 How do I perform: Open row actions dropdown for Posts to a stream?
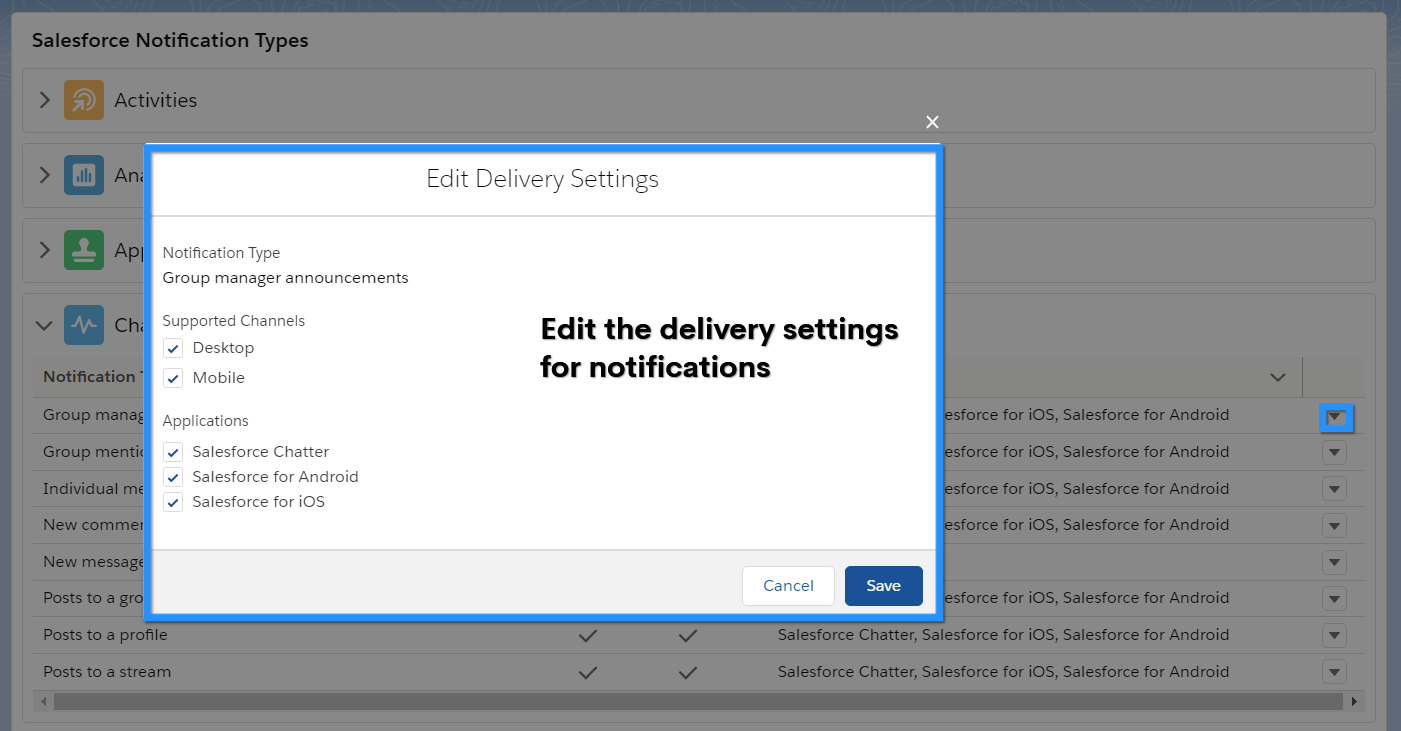[1334, 672]
